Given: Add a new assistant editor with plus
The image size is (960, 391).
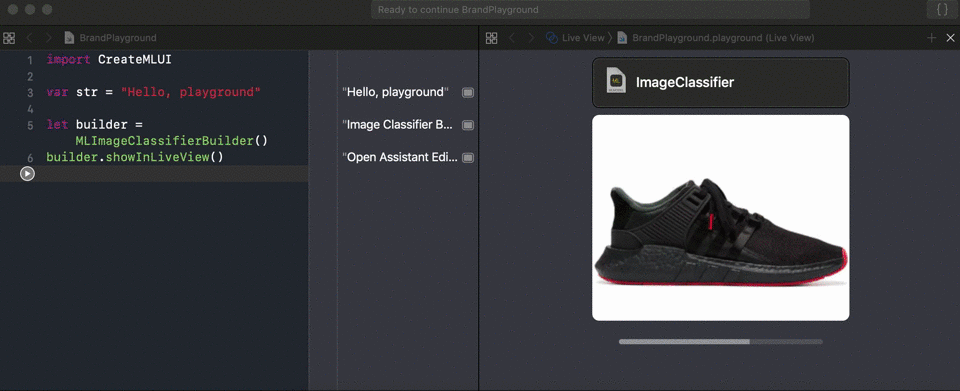Looking at the screenshot, I should click(932, 38).
